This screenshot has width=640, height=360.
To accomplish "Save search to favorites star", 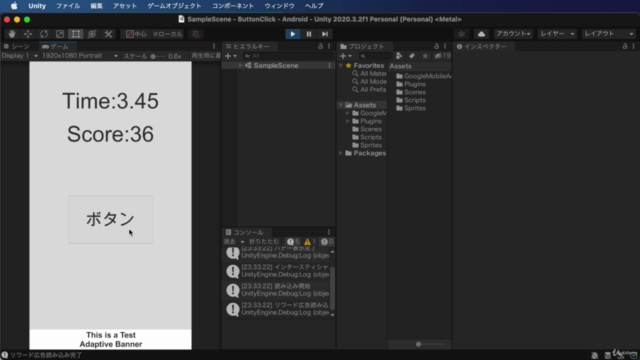I will coord(425,56).
